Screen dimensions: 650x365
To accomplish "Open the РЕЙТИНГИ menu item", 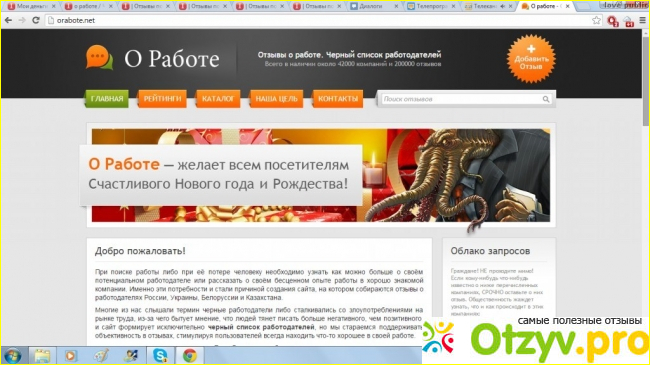I will 162,99.
